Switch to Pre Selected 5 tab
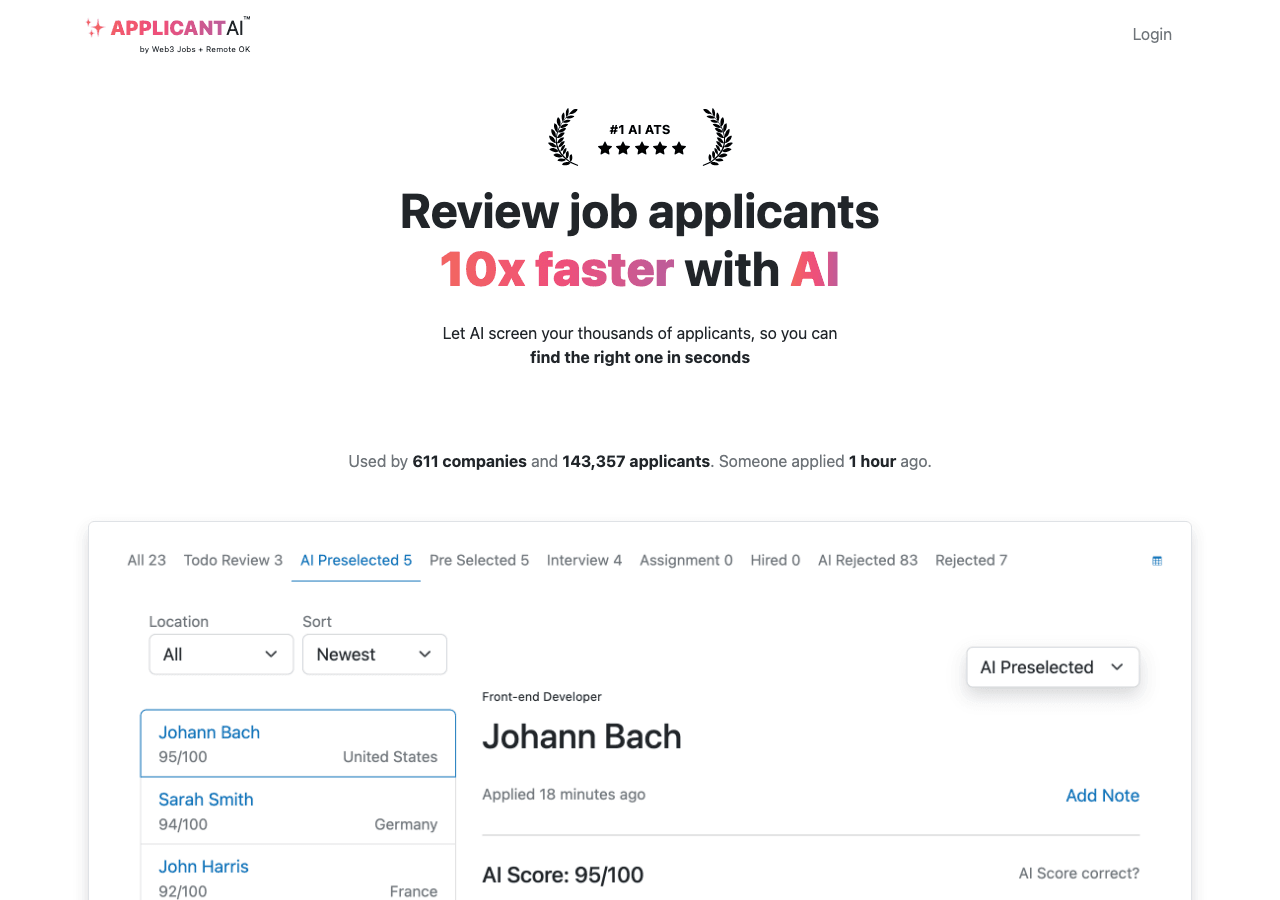 click(479, 560)
